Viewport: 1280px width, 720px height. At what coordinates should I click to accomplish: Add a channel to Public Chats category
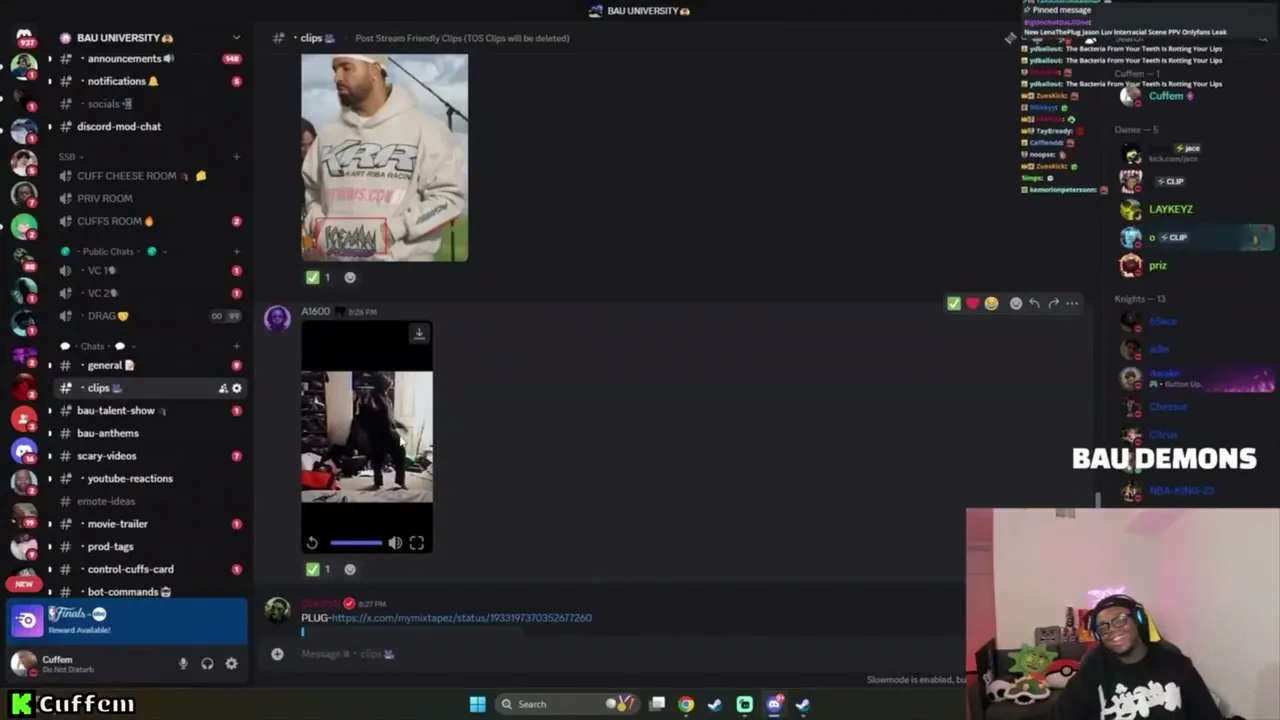pos(237,252)
